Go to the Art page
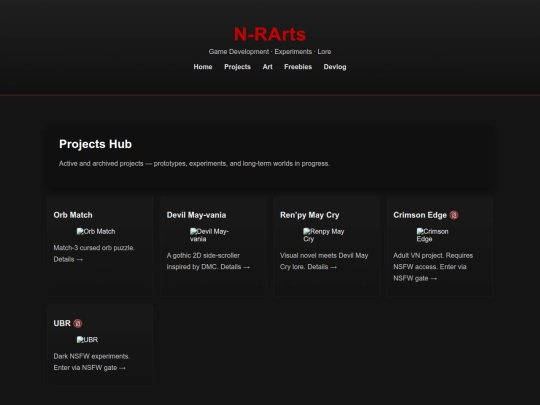This screenshot has height=405, width=540. click(x=268, y=67)
